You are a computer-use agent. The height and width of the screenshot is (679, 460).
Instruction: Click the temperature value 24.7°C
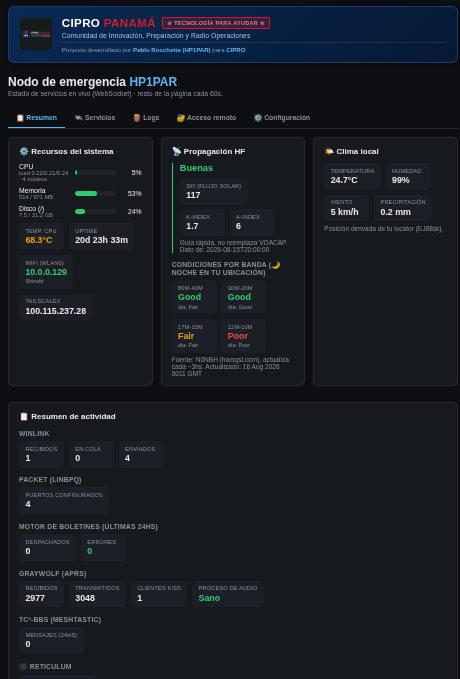[344, 180]
